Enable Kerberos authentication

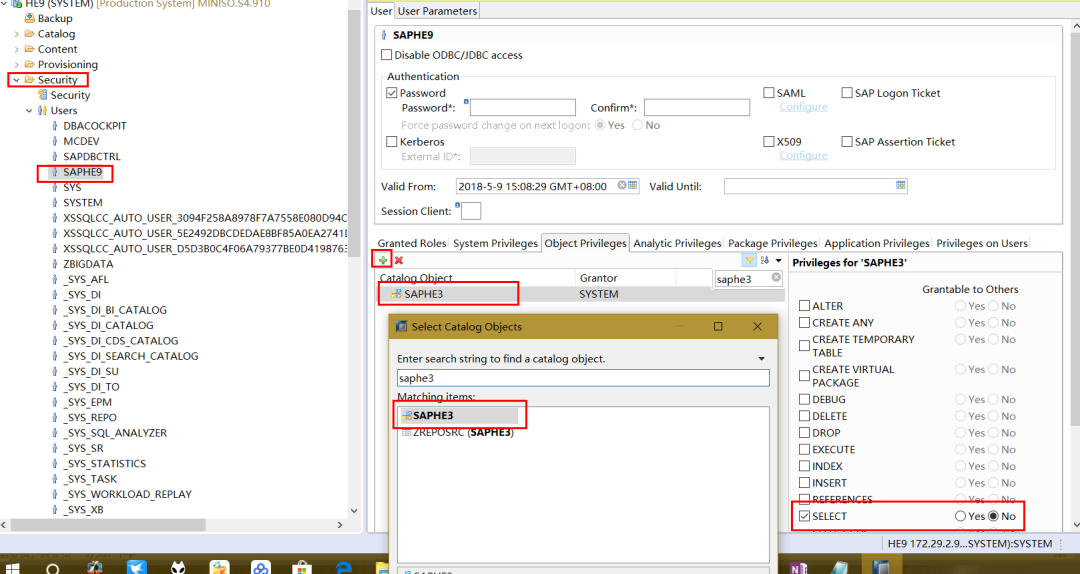pyautogui.click(x=392, y=142)
